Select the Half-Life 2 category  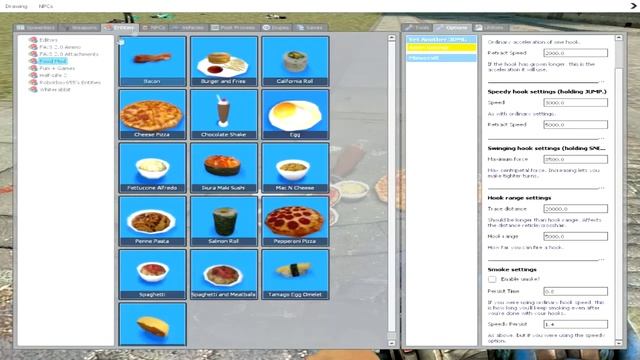coord(53,75)
